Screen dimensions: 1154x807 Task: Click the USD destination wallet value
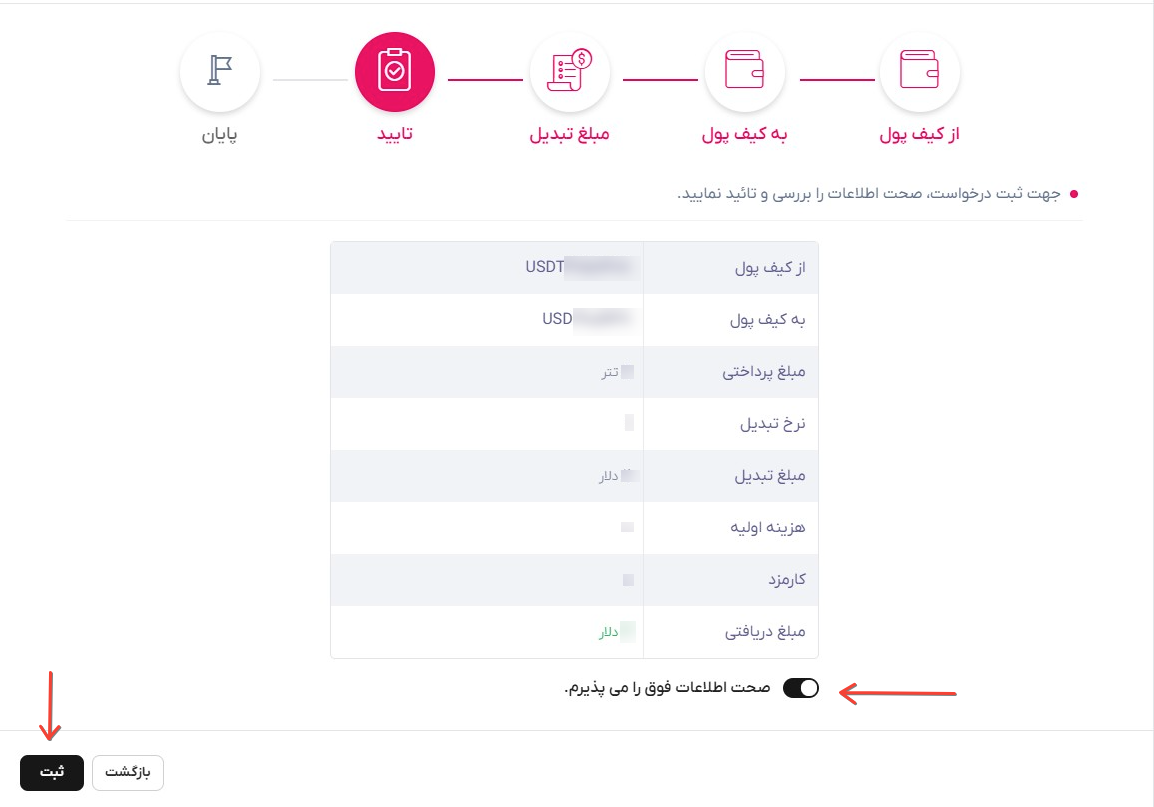click(x=587, y=319)
